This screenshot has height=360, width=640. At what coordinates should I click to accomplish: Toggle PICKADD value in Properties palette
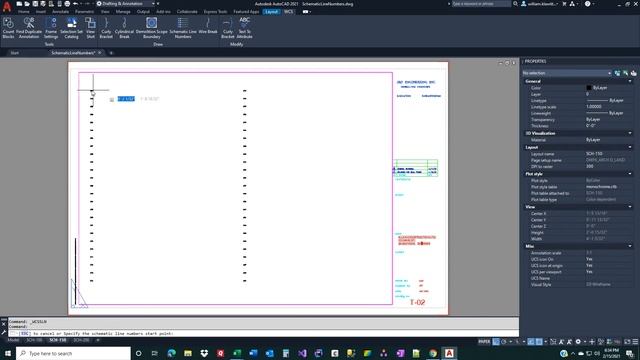[x=618, y=73]
